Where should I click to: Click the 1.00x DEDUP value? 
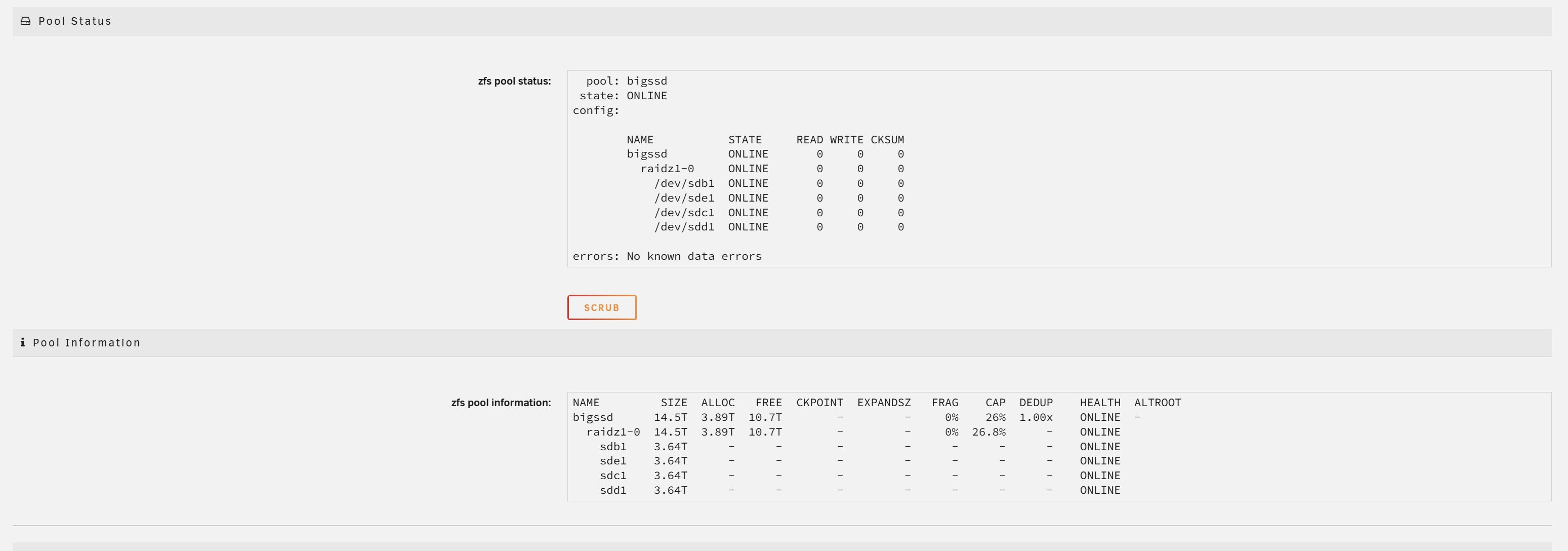pos(1036,418)
